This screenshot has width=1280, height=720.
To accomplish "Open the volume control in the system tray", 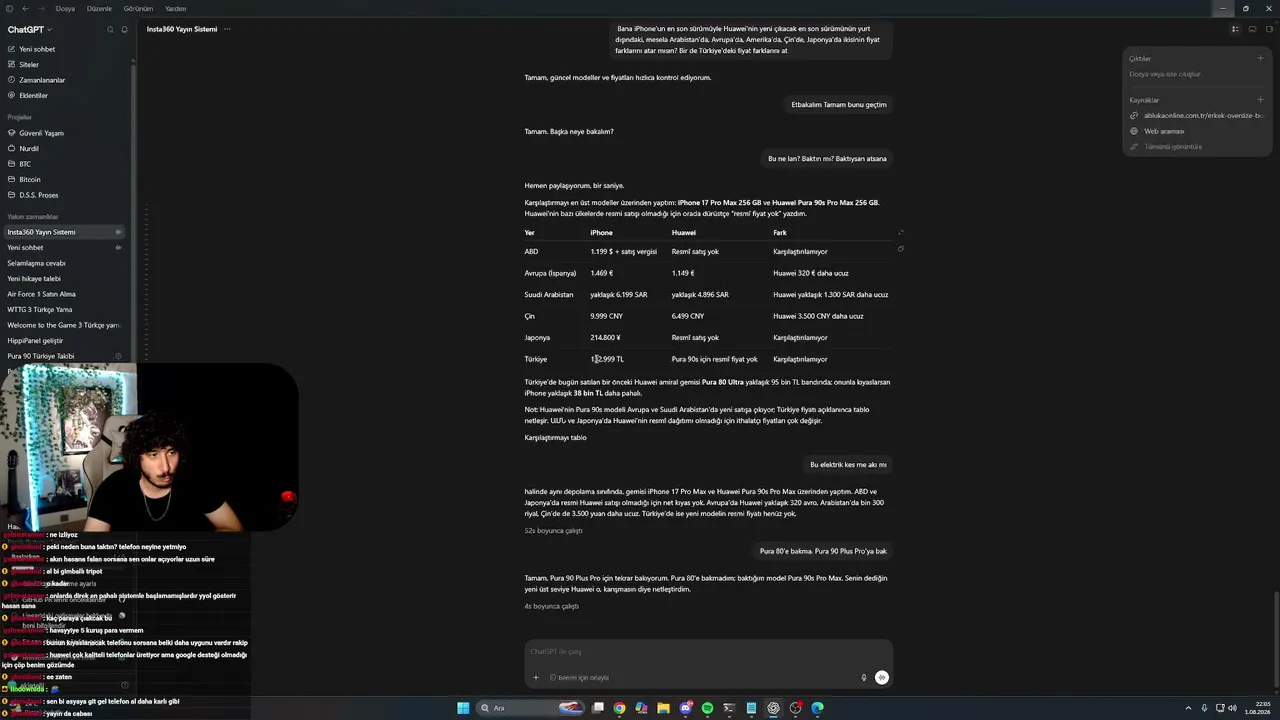I will coord(1231,708).
